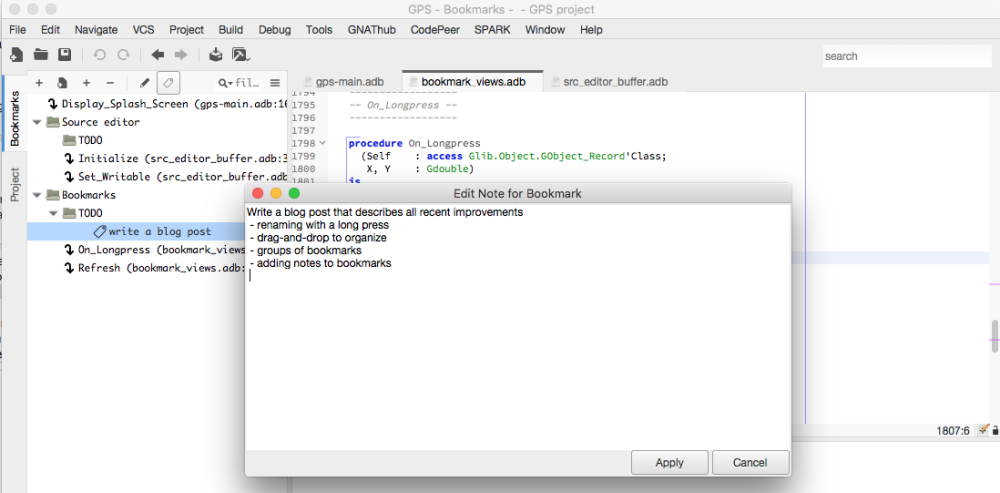Collapse the Bookmarks group in tree
Viewport: 1000px width, 493px height.
[37, 195]
